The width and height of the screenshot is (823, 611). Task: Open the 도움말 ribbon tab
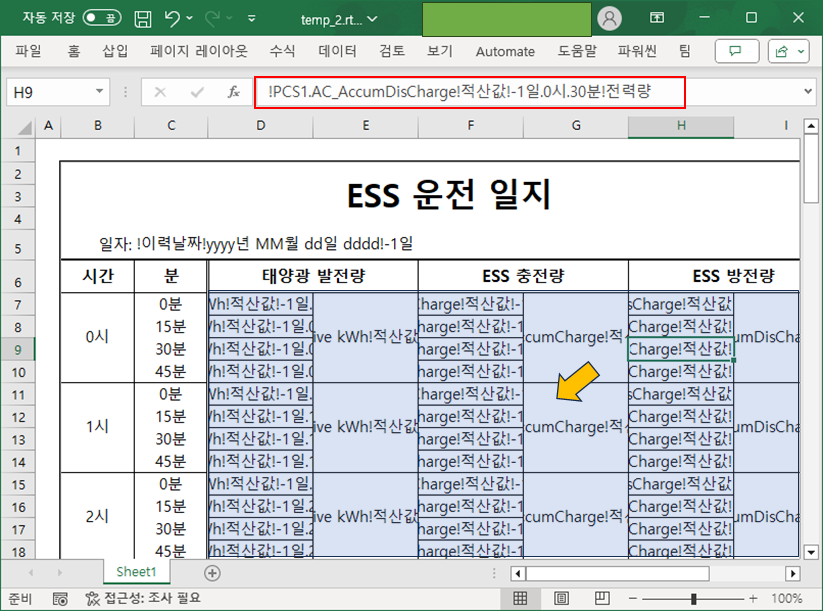[x=577, y=51]
